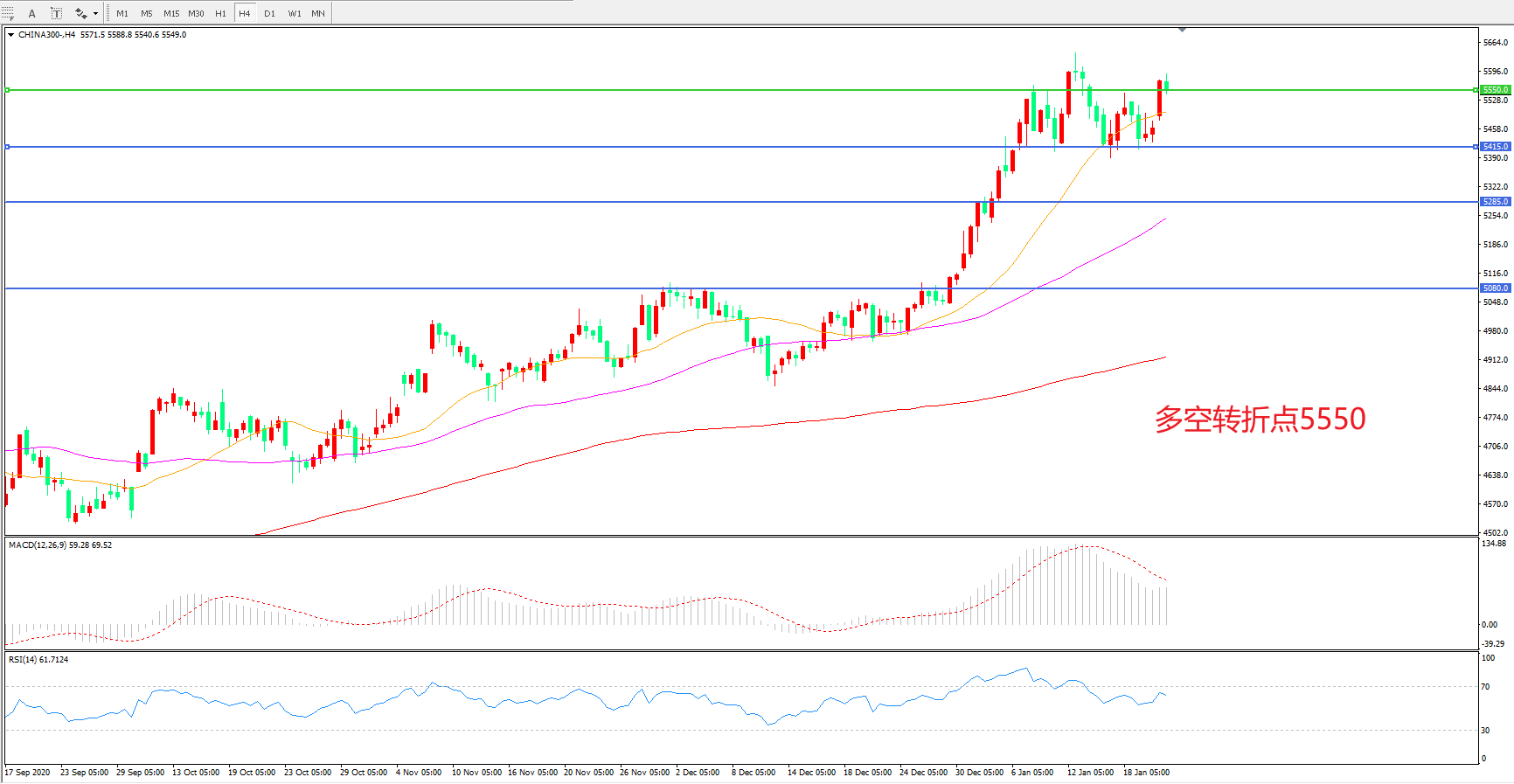Expand the CHINA300 chart title triangle

[x=10, y=35]
